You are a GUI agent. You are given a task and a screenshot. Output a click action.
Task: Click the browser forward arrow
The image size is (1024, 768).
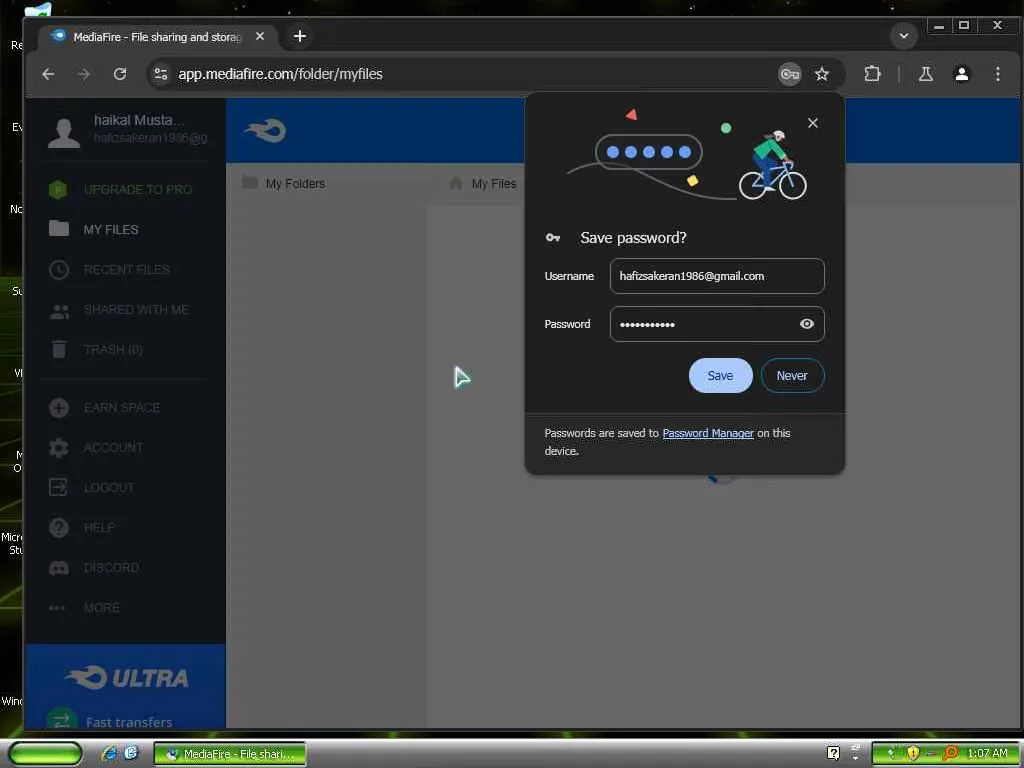[x=84, y=74]
